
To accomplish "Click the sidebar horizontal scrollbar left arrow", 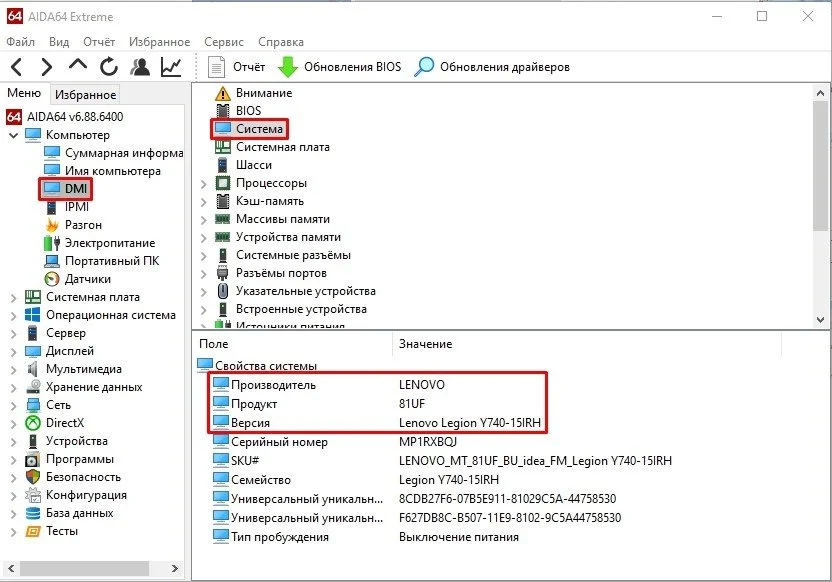I will [x=11, y=568].
